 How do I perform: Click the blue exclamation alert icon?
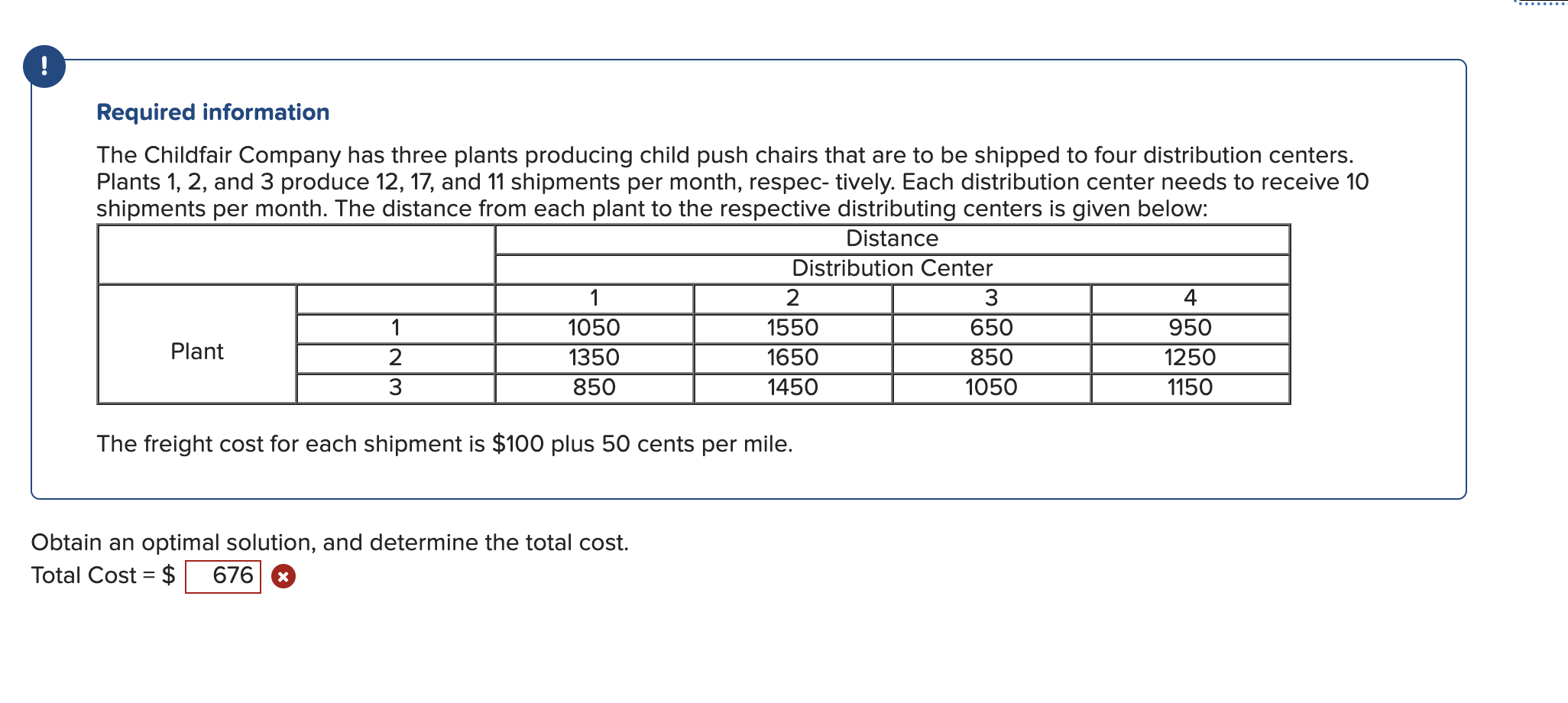(46, 67)
